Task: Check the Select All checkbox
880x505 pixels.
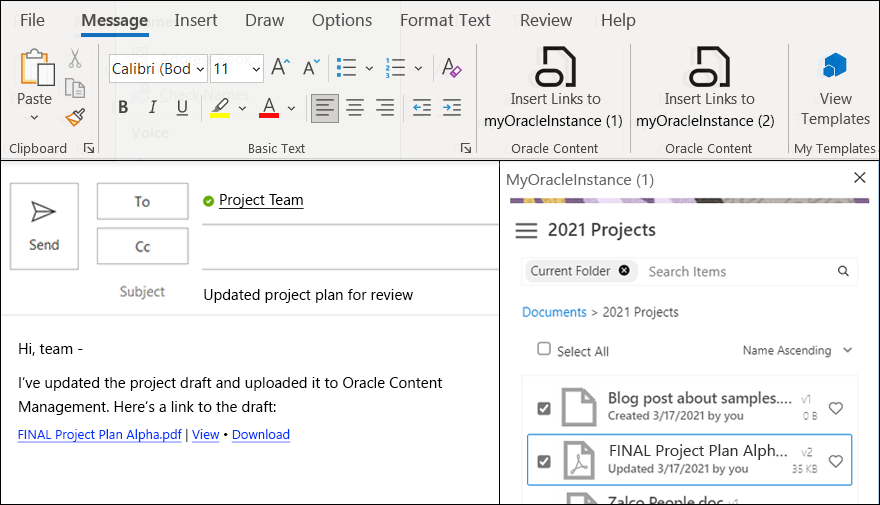Action: 544,349
